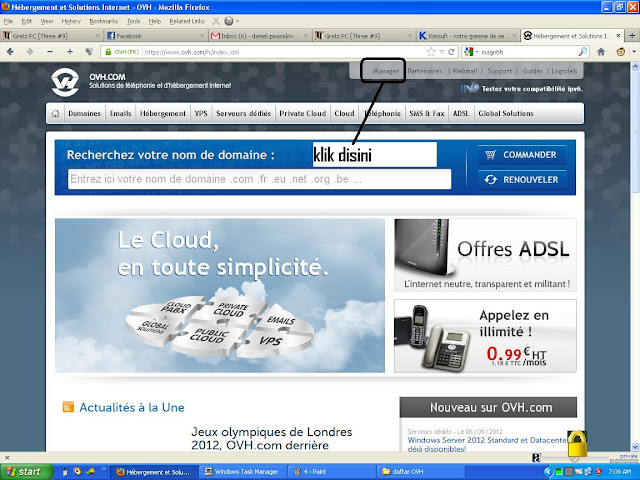This screenshot has width=640, height=480.
Task: Click the bookmark star in address bar
Action: tap(431, 52)
